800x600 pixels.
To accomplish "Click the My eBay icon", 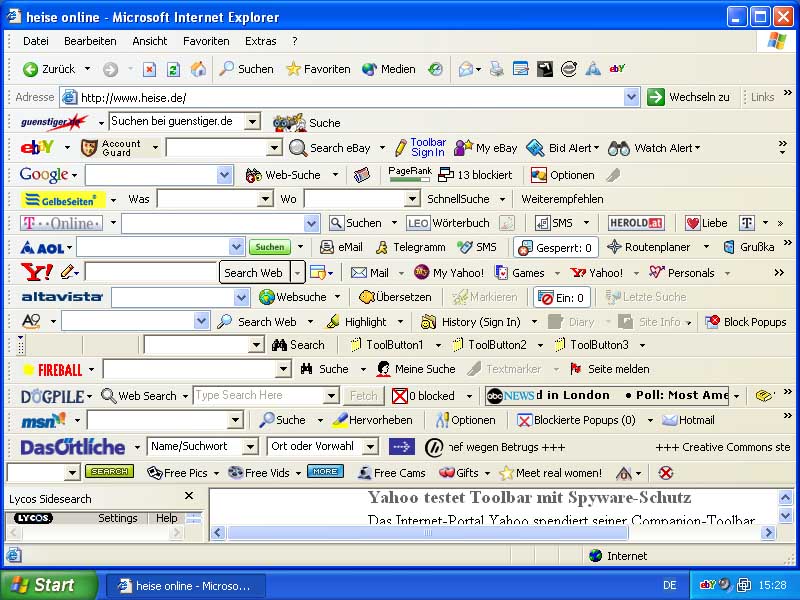I will click(x=463, y=148).
